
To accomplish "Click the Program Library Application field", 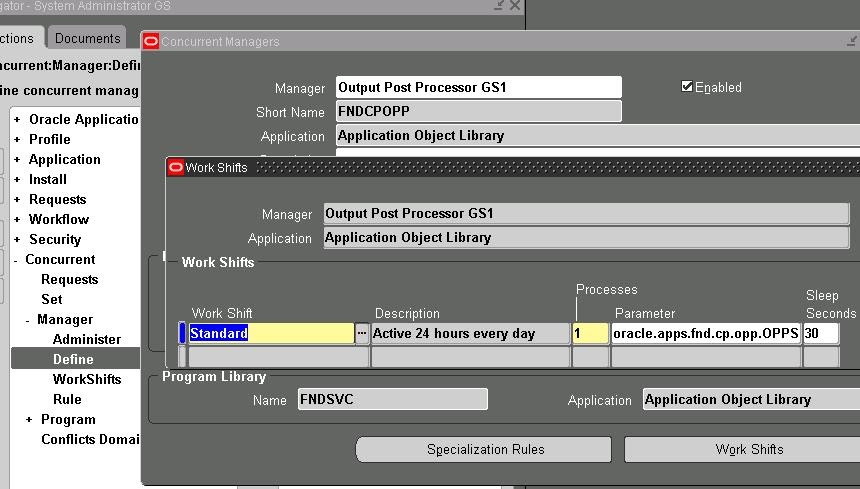I will (751, 399).
